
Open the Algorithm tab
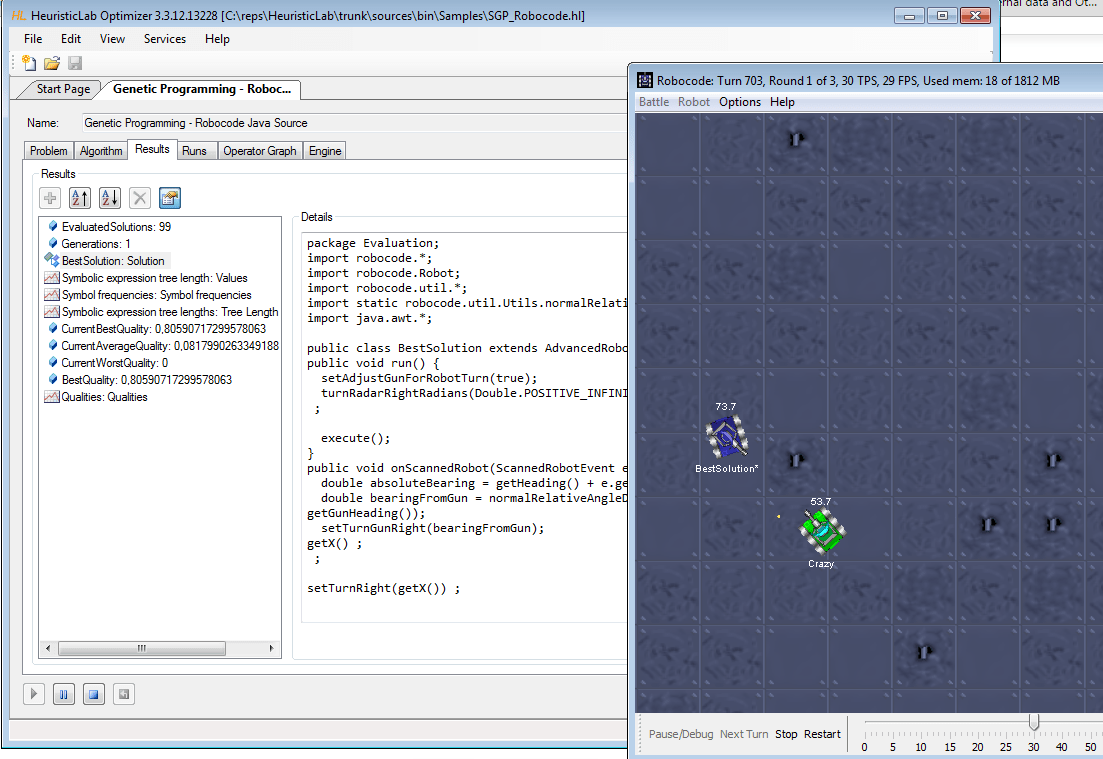pos(101,151)
